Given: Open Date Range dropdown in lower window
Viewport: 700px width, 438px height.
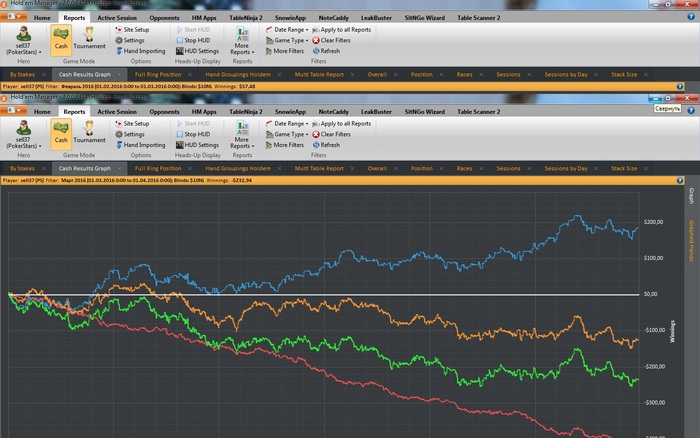Looking at the screenshot, I should click(287, 124).
